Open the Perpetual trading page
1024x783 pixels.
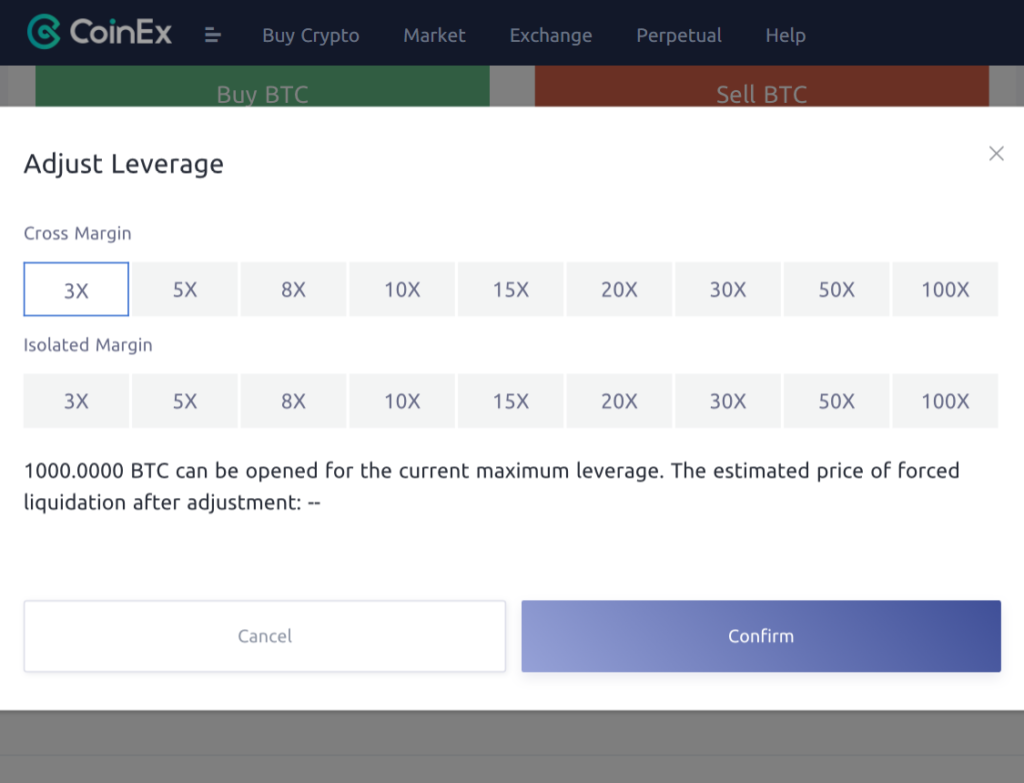(679, 35)
